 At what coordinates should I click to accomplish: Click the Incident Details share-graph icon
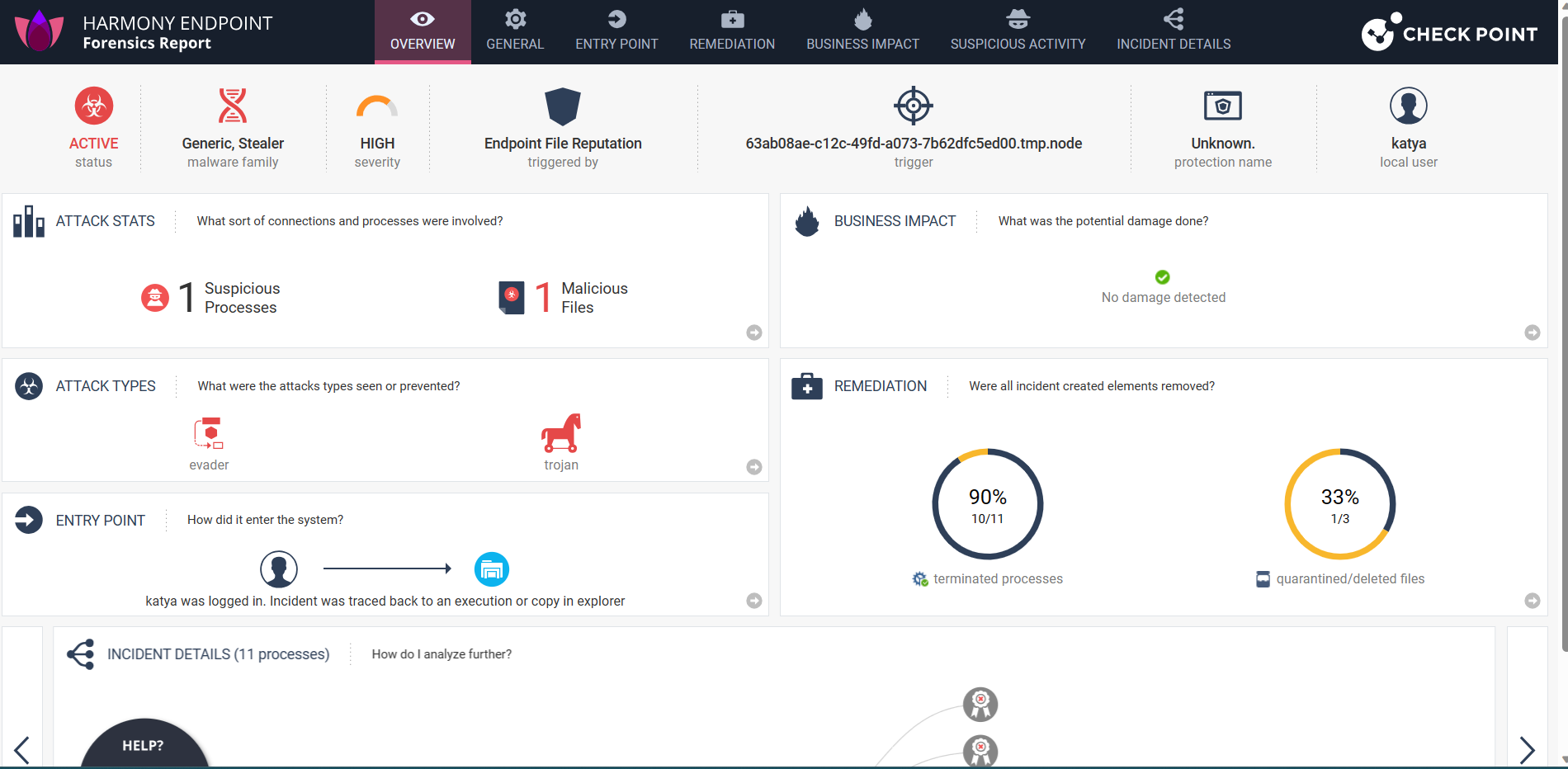point(81,654)
